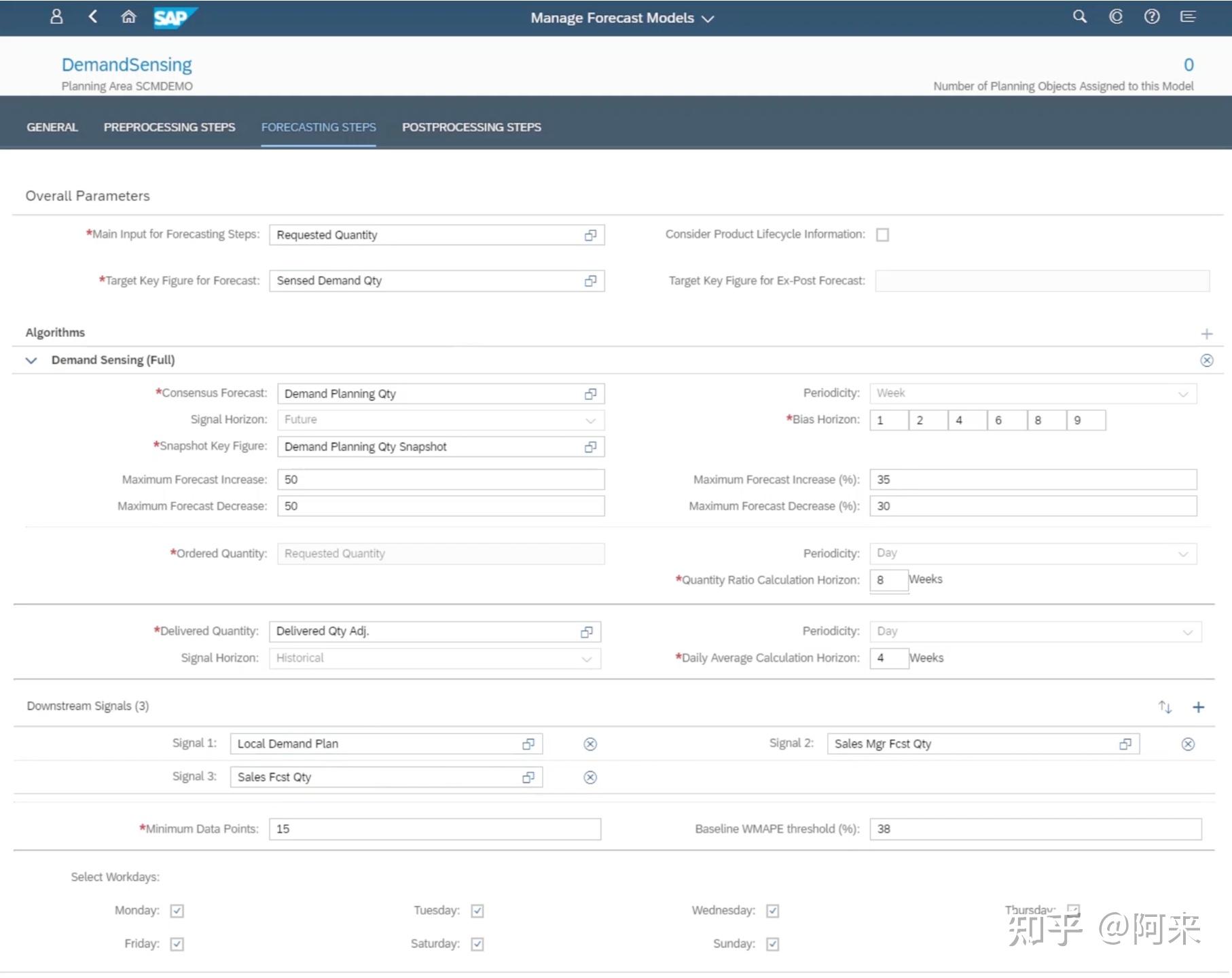
Task: Uncheck the Monday workday checkbox
Action: pyautogui.click(x=176, y=910)
